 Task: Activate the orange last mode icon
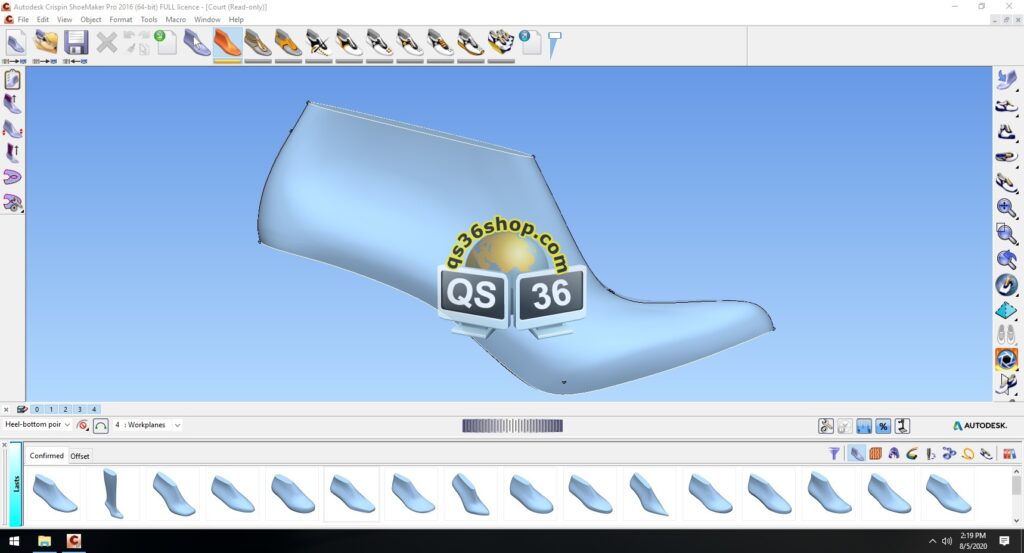coord(227,44)
